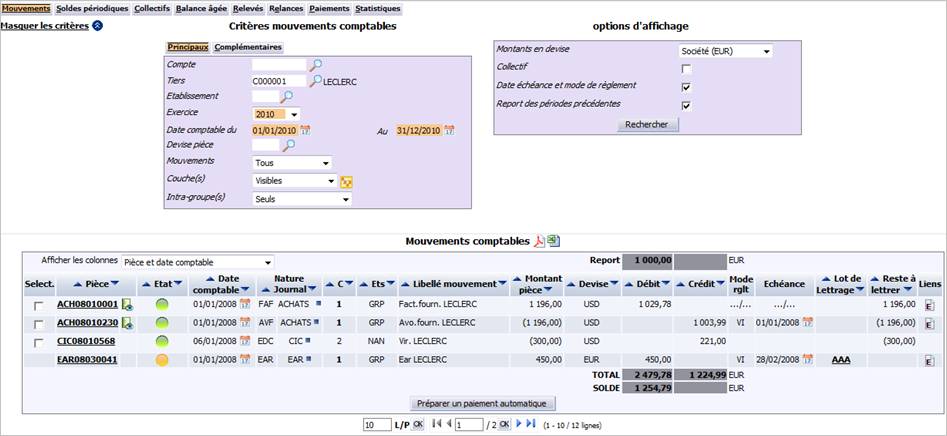View document icon beside ACH08010001

point(127,306)
